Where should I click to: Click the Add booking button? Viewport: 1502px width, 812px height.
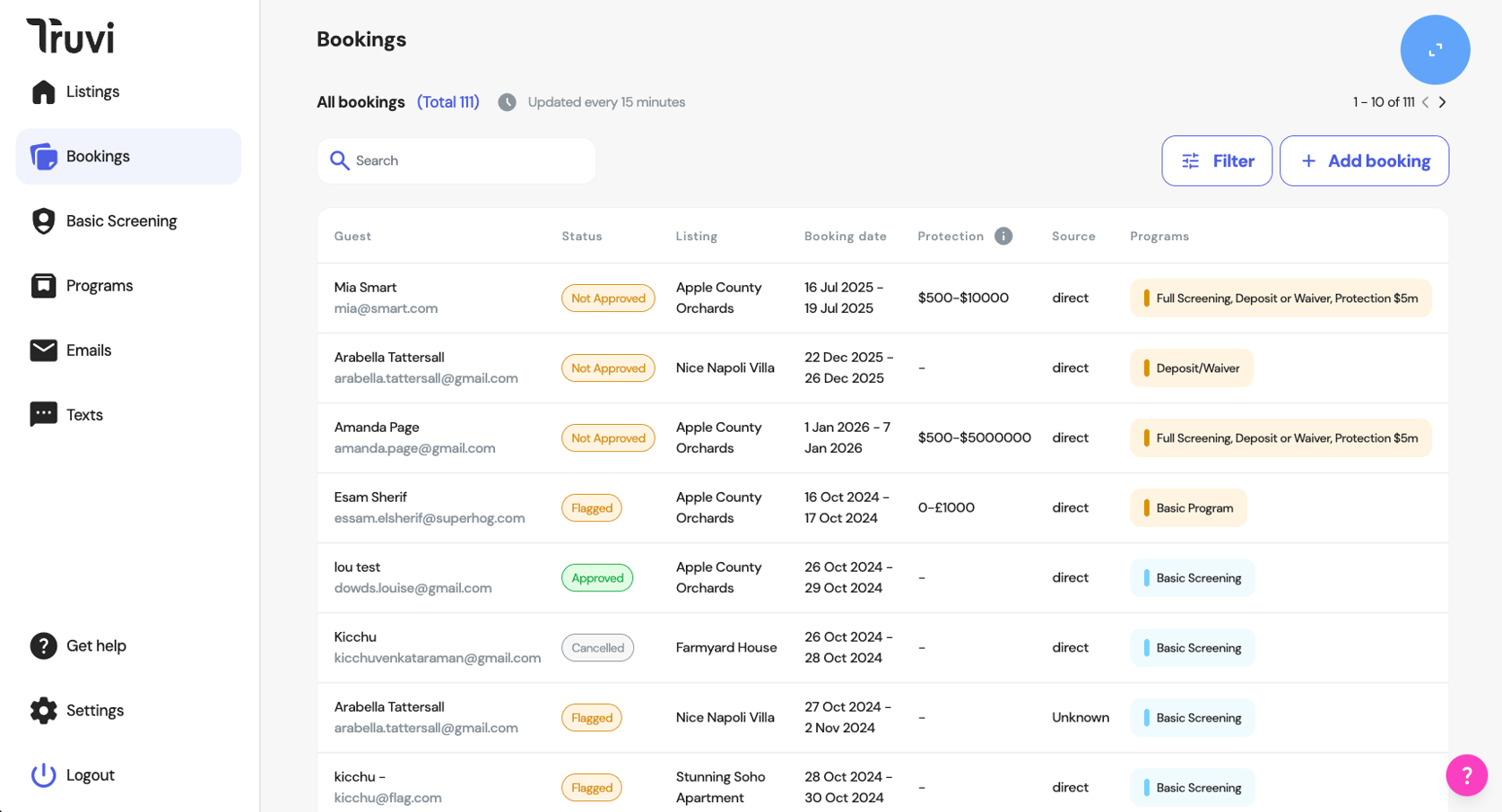pos(1363,161)
